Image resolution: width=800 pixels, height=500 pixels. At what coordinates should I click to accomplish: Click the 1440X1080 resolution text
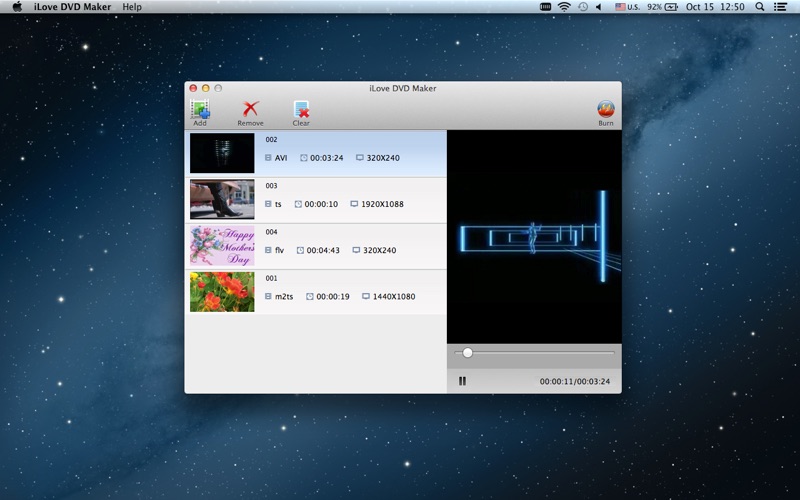pos(394,296)
